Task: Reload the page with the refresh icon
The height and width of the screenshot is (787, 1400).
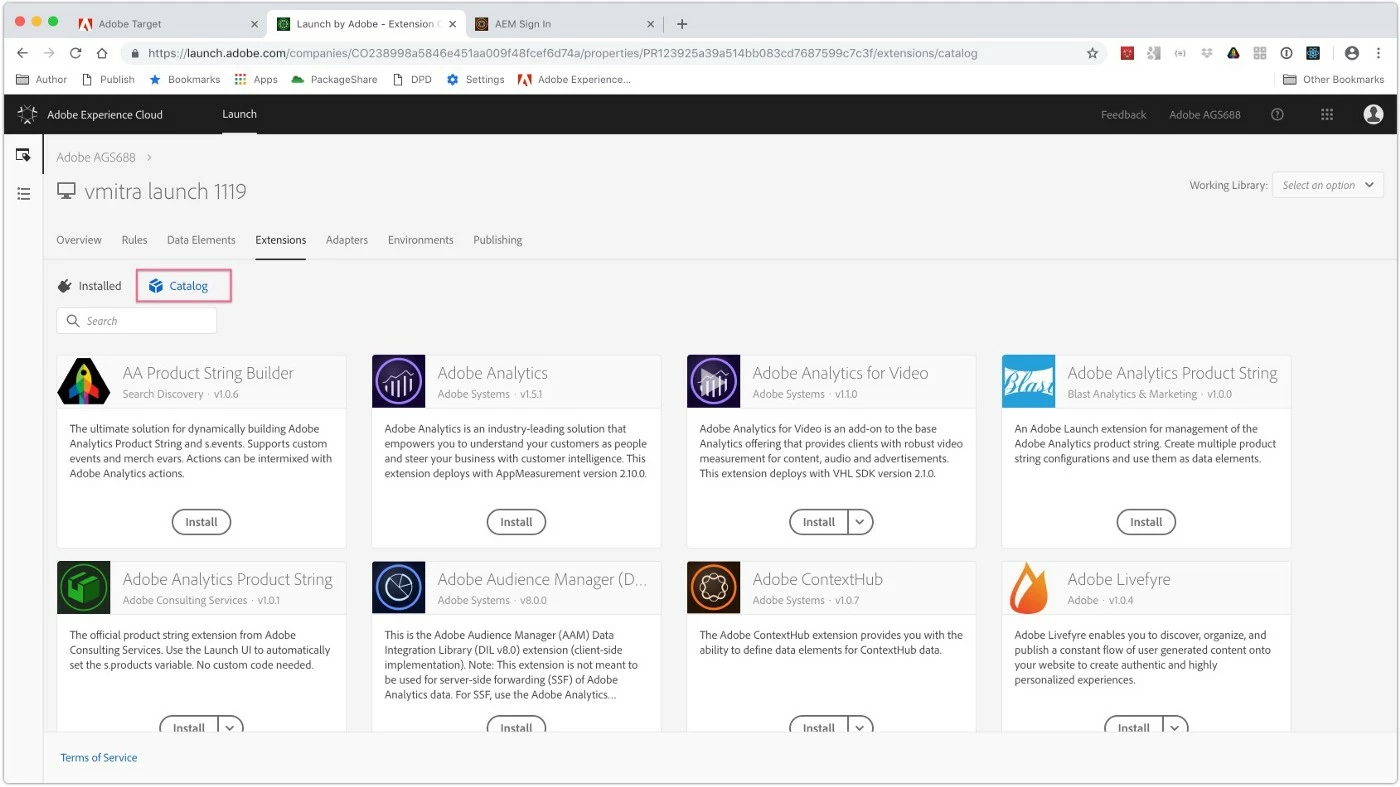Action: 75,53
